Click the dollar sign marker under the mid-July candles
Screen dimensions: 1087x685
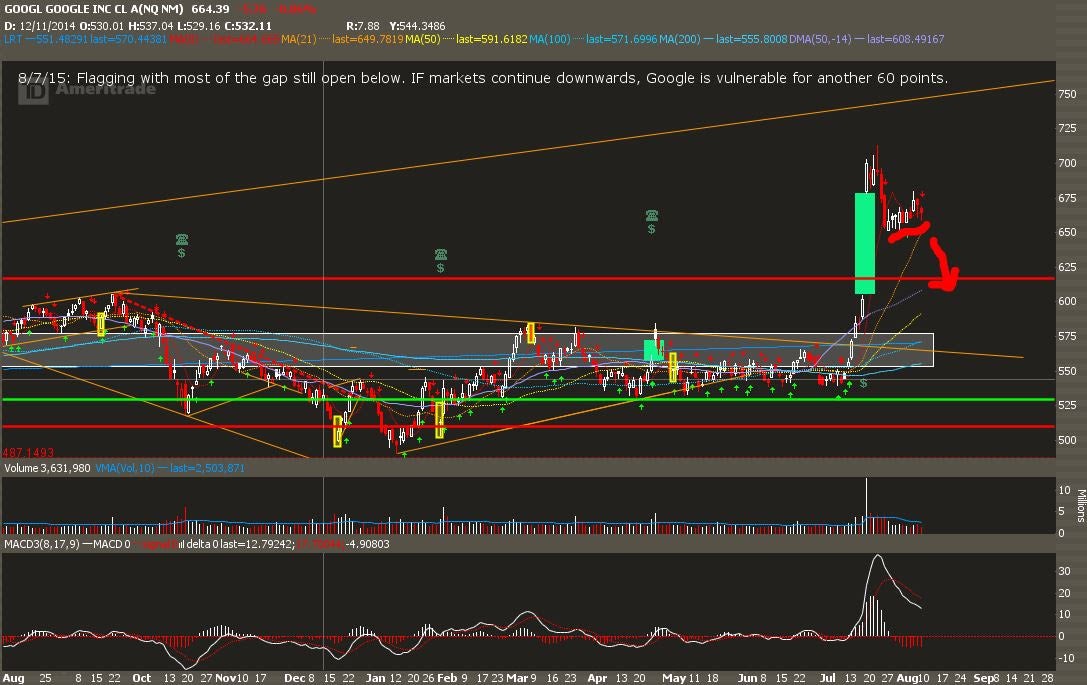[864, 383]
